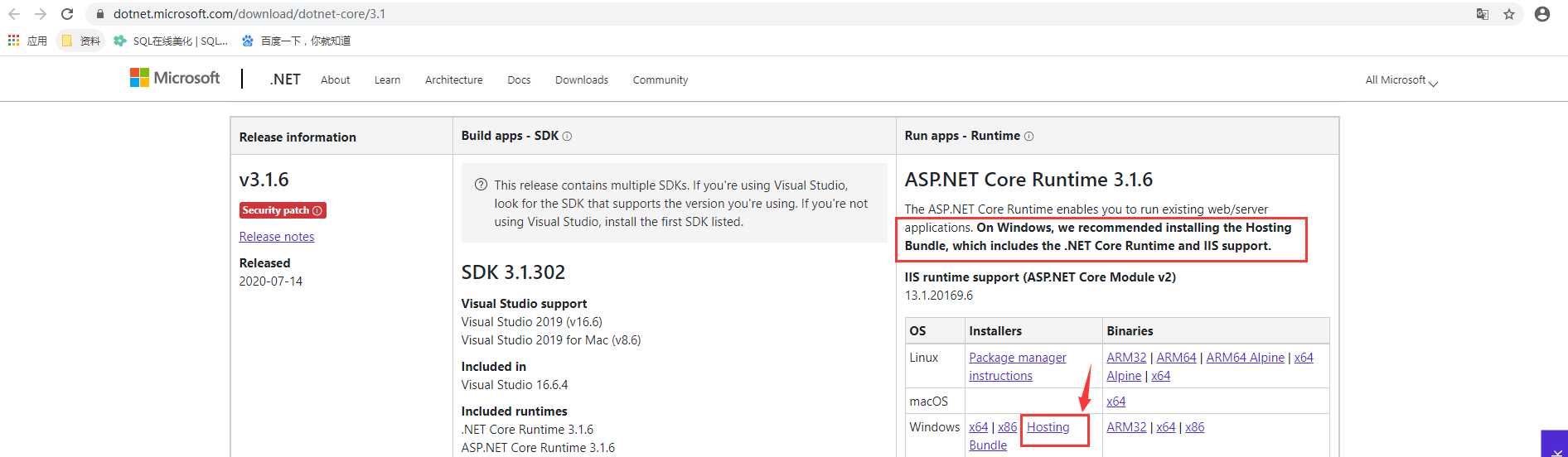Open the Downloads menu item
Viewport: 1568px width, 457px height.
582,79
